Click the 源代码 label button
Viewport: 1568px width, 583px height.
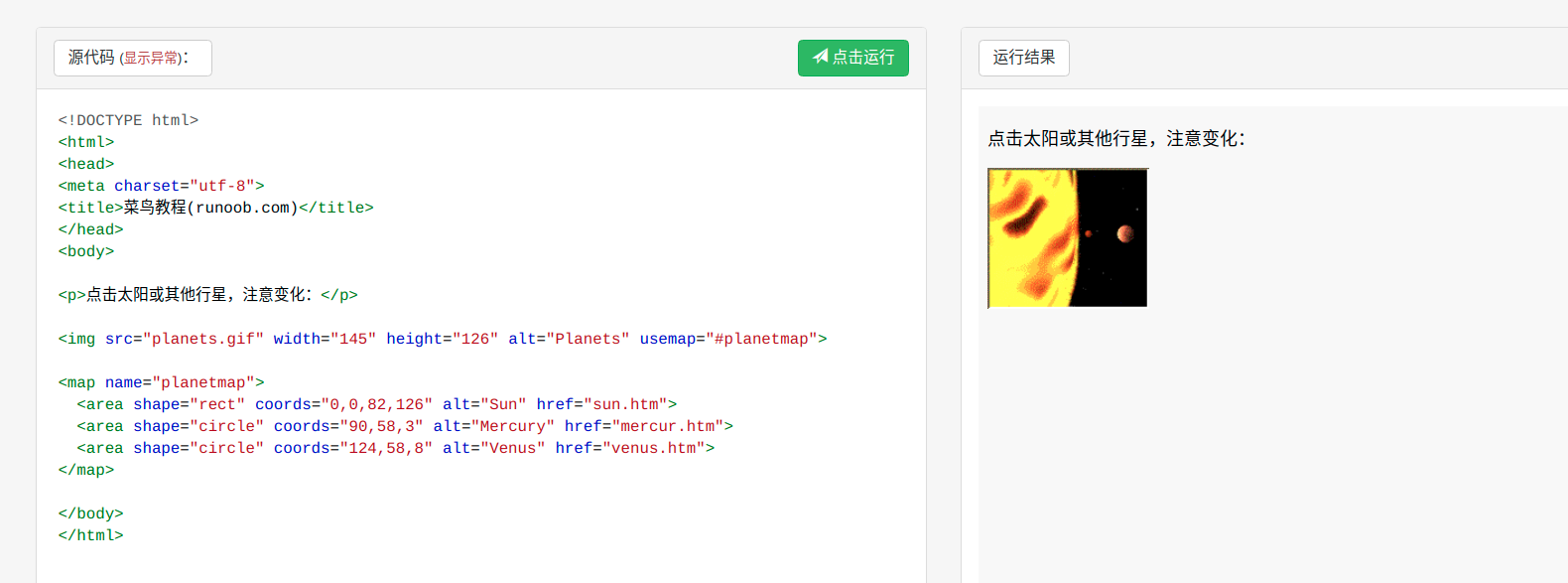(x=133, y=58)
